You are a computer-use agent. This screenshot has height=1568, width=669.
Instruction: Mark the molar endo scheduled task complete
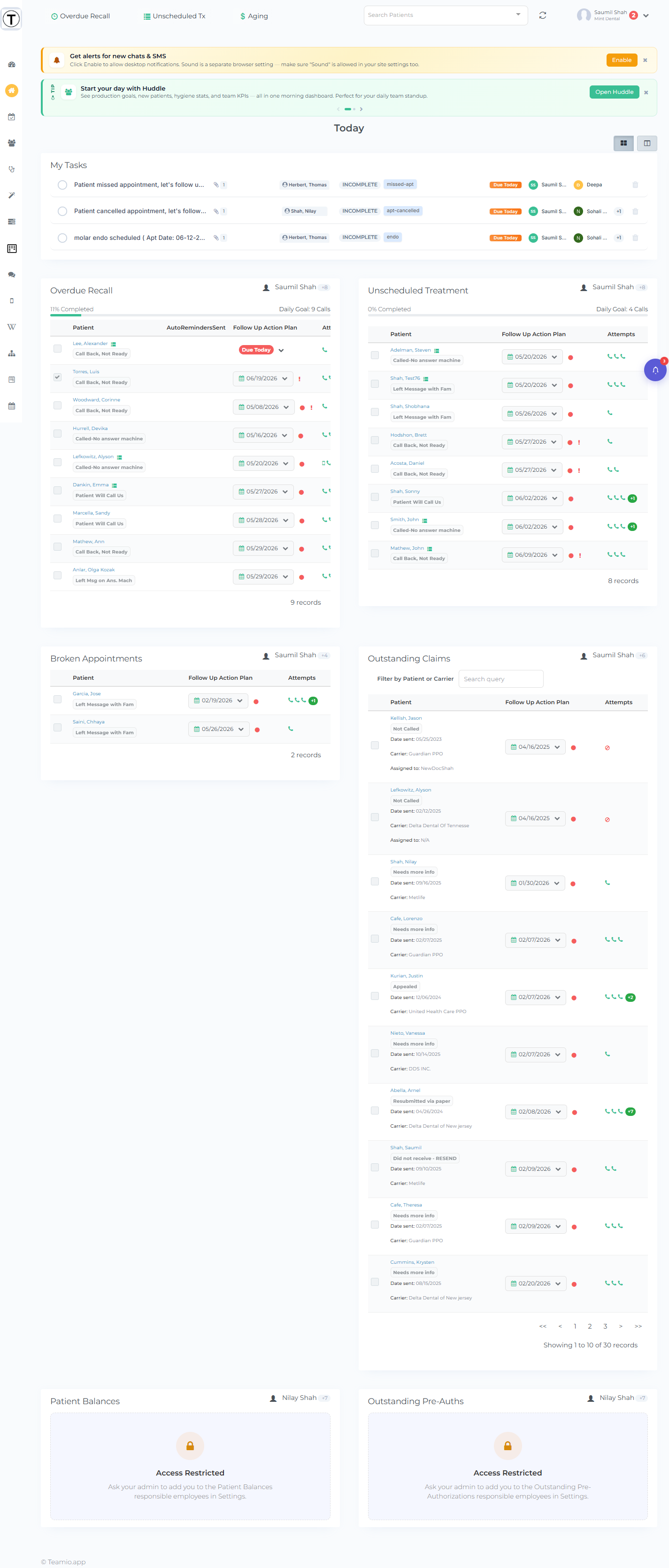[62, 238]
